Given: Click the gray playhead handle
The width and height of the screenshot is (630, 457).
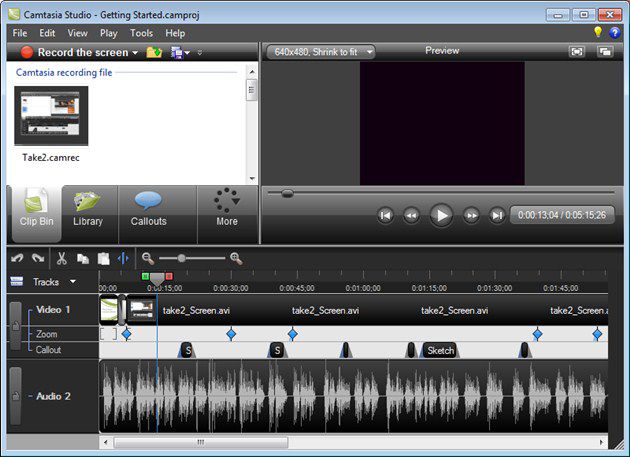Looking at the screenshot, I should coord(157,279).
